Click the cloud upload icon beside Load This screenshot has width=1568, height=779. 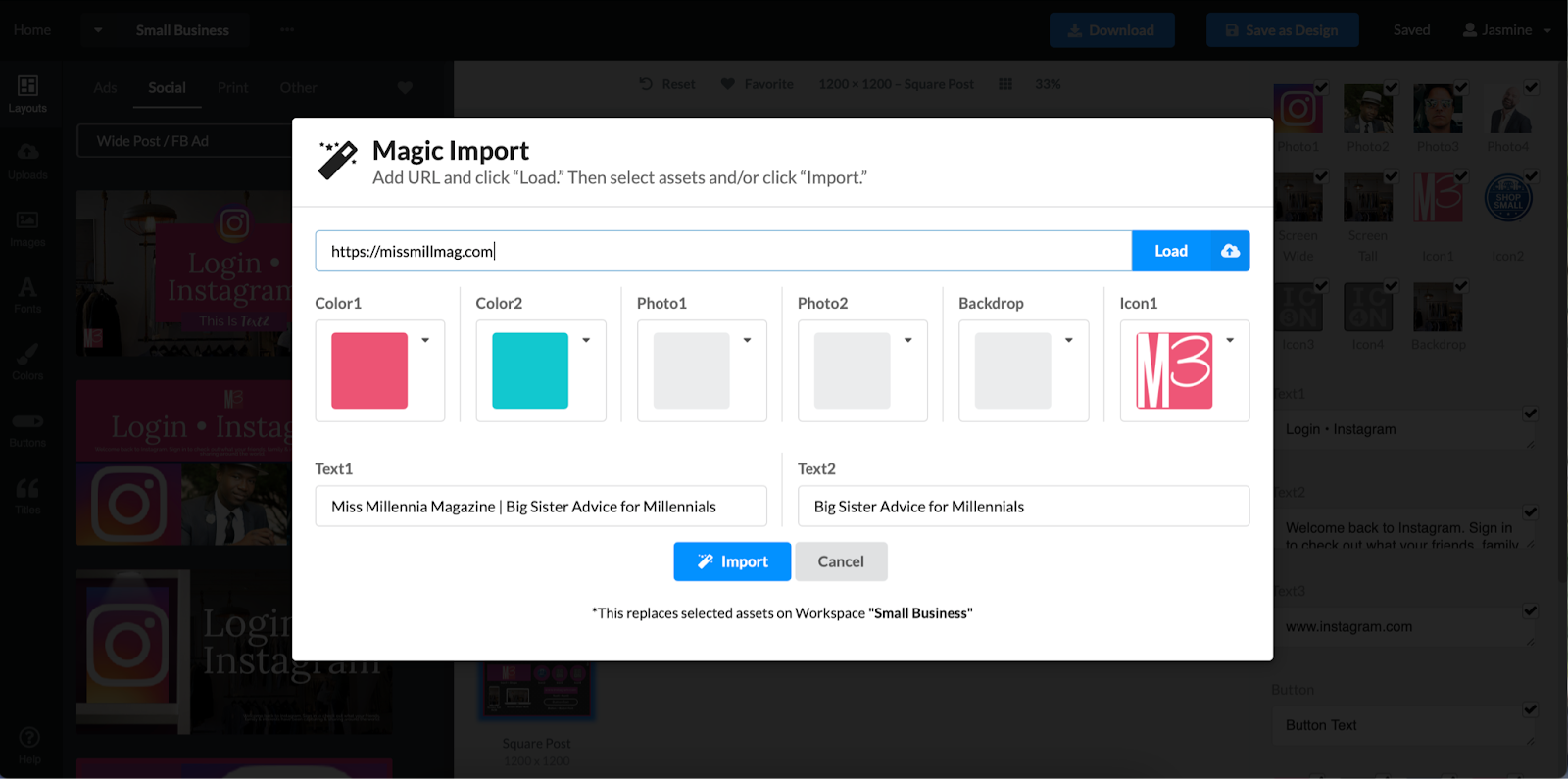click(x=1230, y=251)
